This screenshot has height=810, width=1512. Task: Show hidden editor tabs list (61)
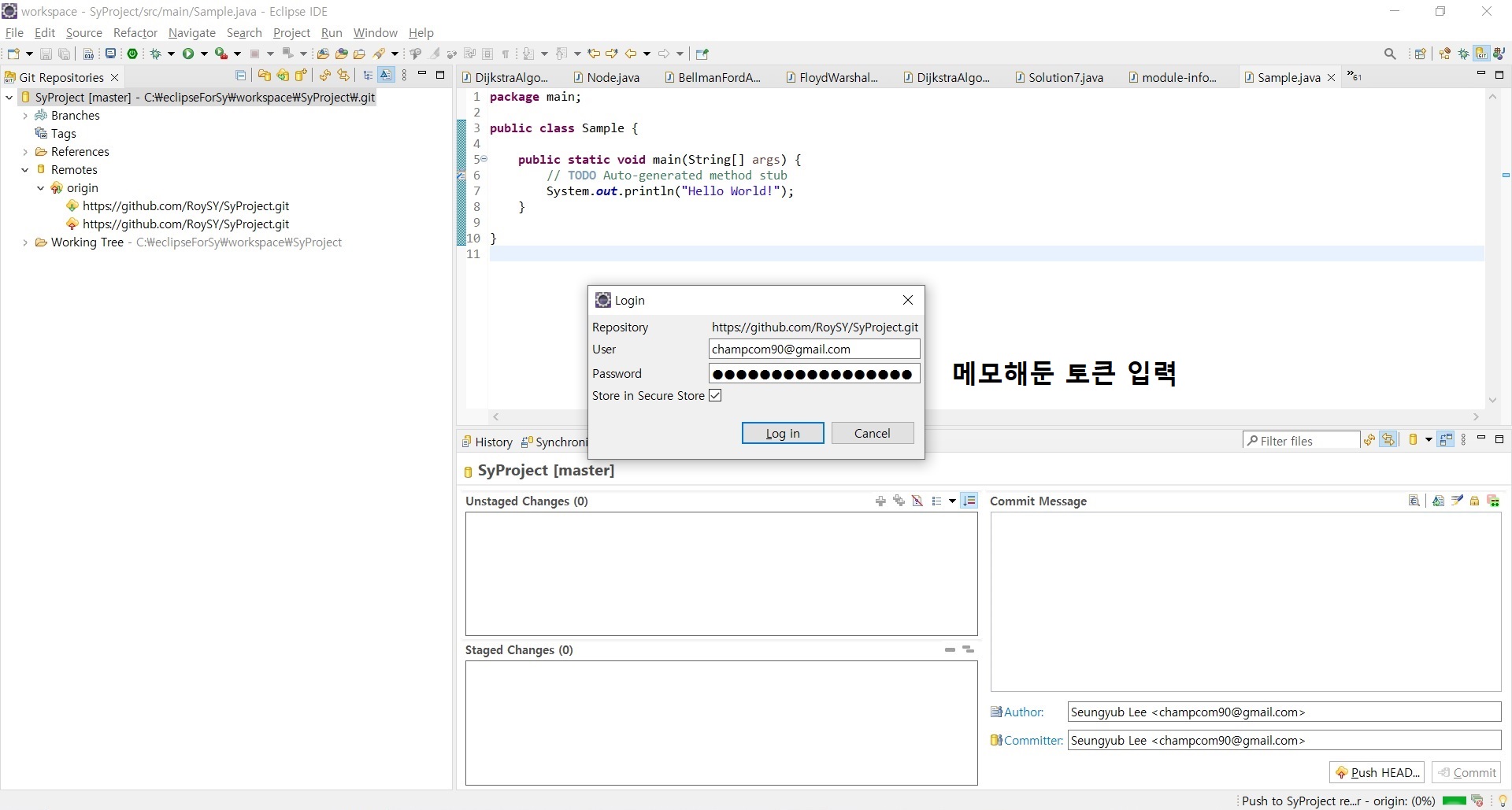1354,76
